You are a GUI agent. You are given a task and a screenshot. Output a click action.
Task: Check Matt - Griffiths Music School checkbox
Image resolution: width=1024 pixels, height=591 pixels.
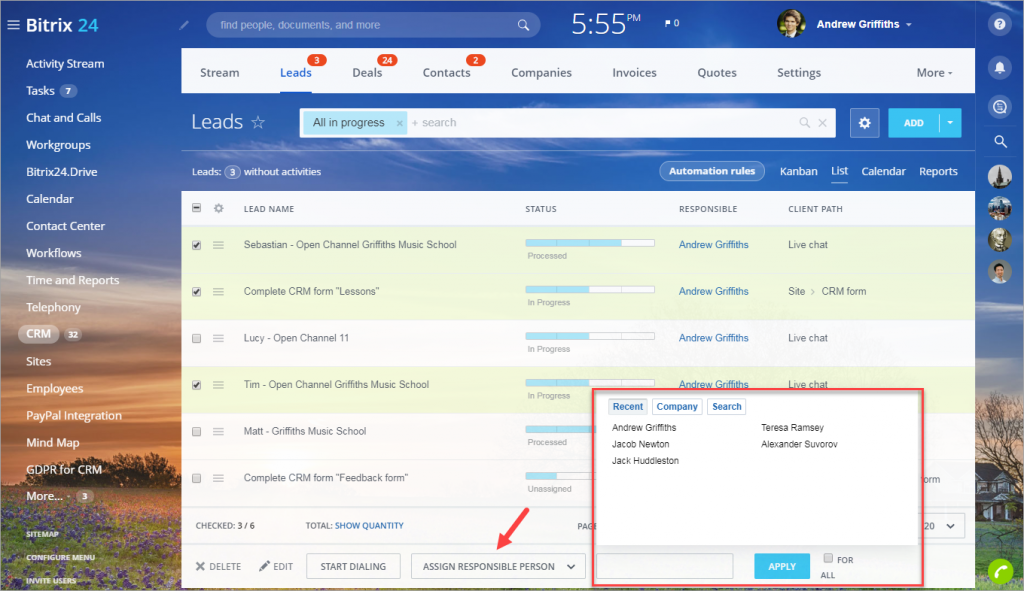coord(197,432)
